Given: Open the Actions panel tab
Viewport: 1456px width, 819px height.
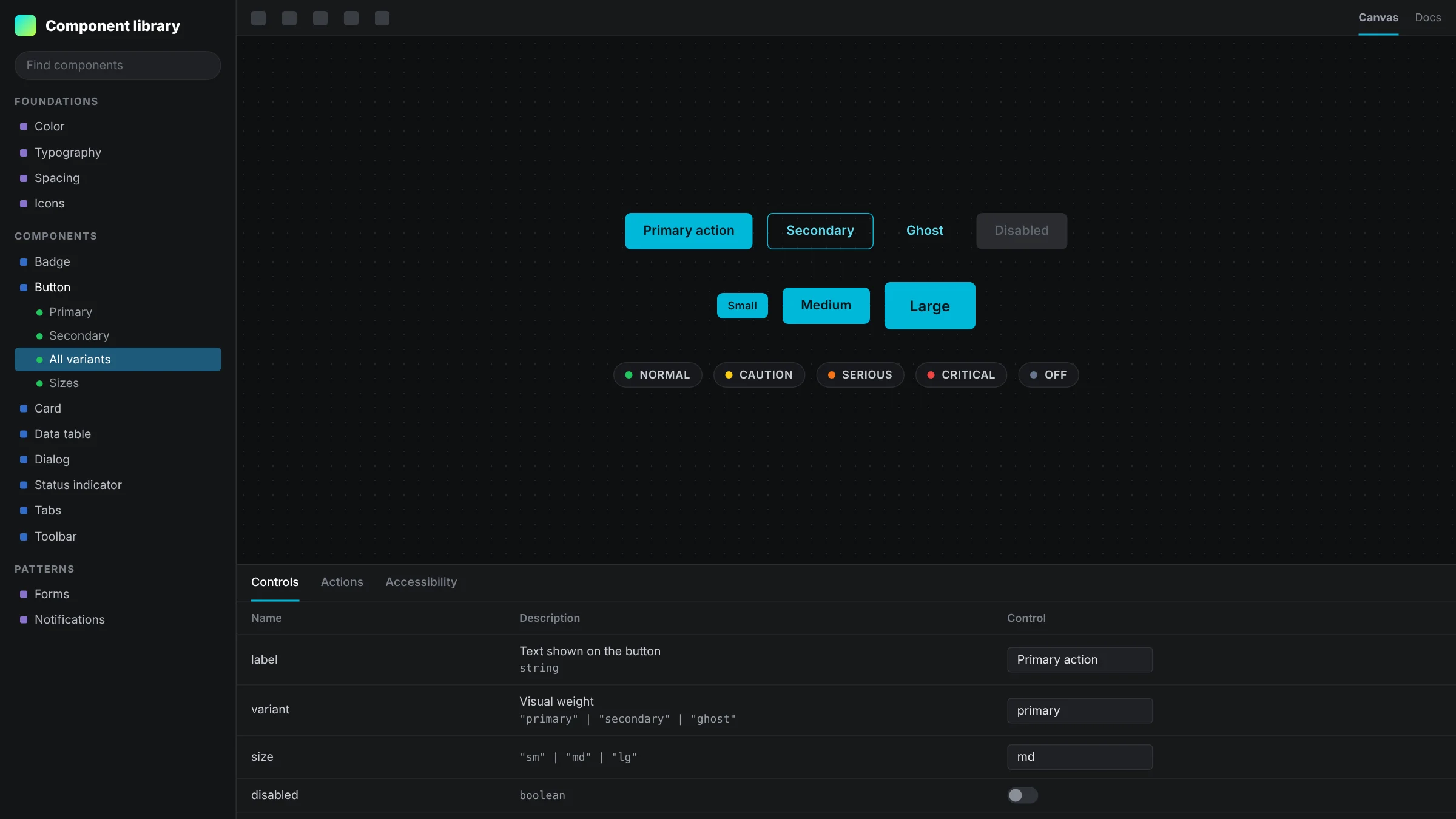Looking at the screenshot, I should tap(342, 582).
